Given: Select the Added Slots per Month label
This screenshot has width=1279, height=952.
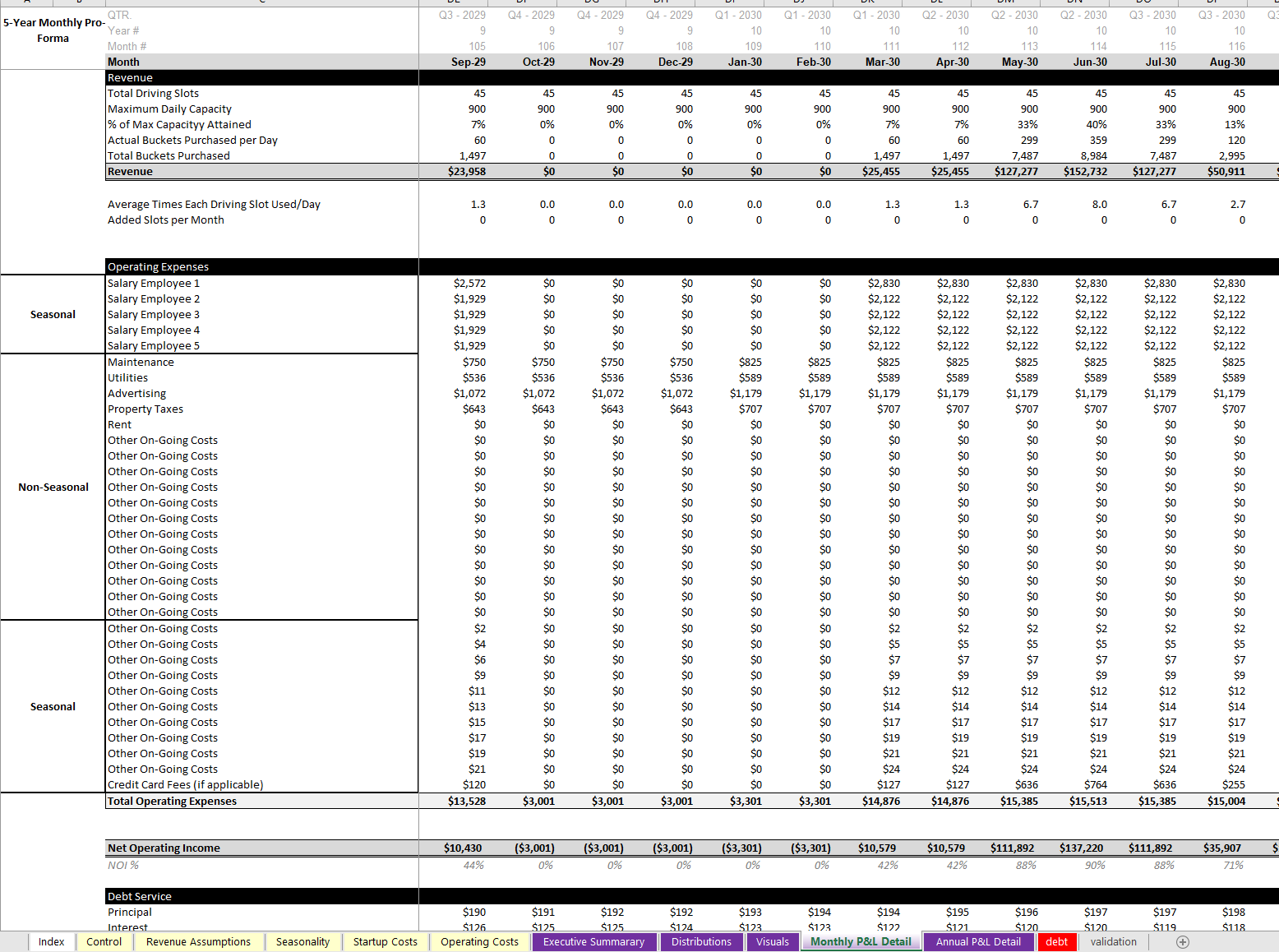Looking at the screenshot, I should click(165, 220).
